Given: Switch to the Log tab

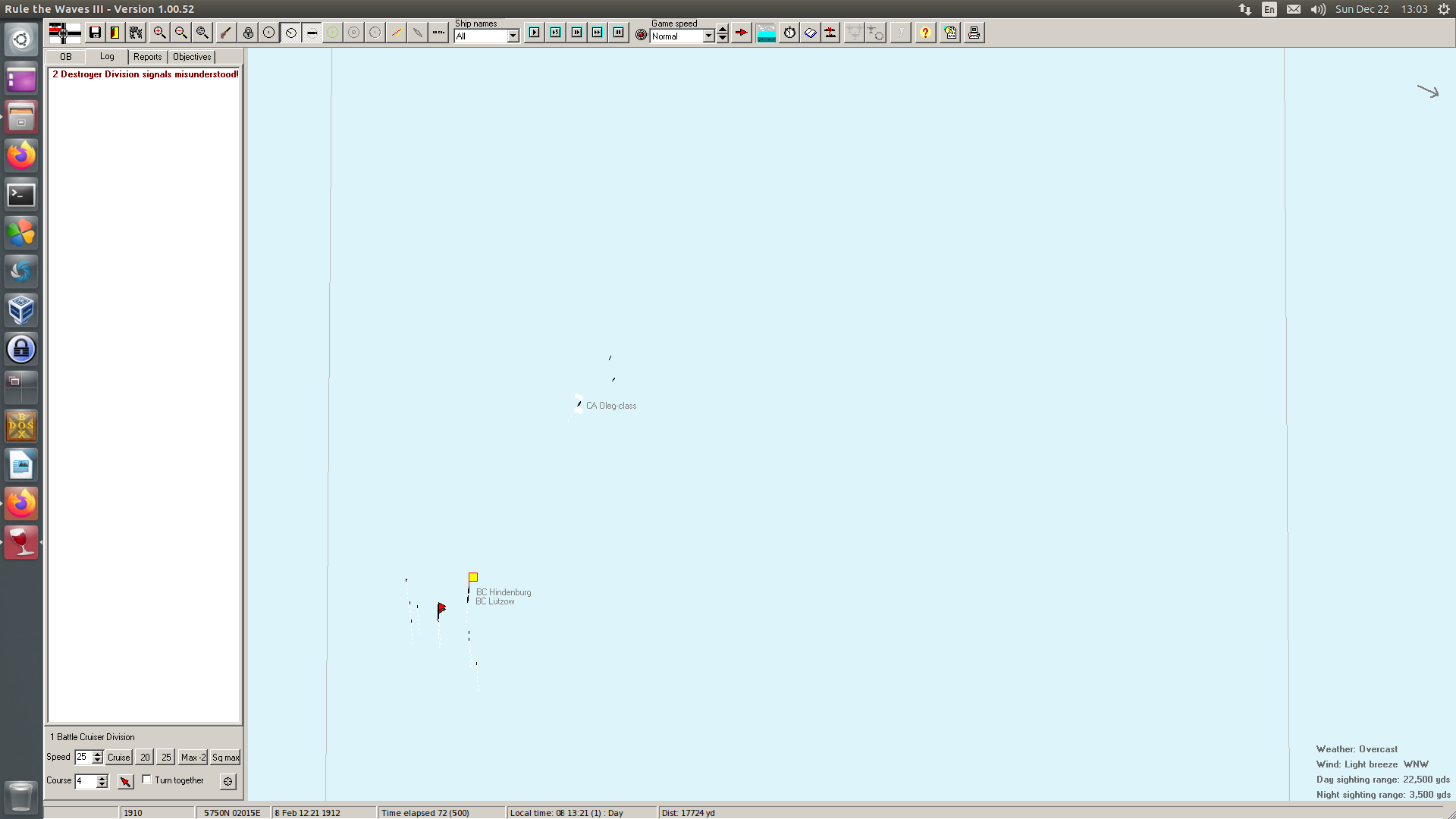Looking at the screenshot, I should (107, 56).
